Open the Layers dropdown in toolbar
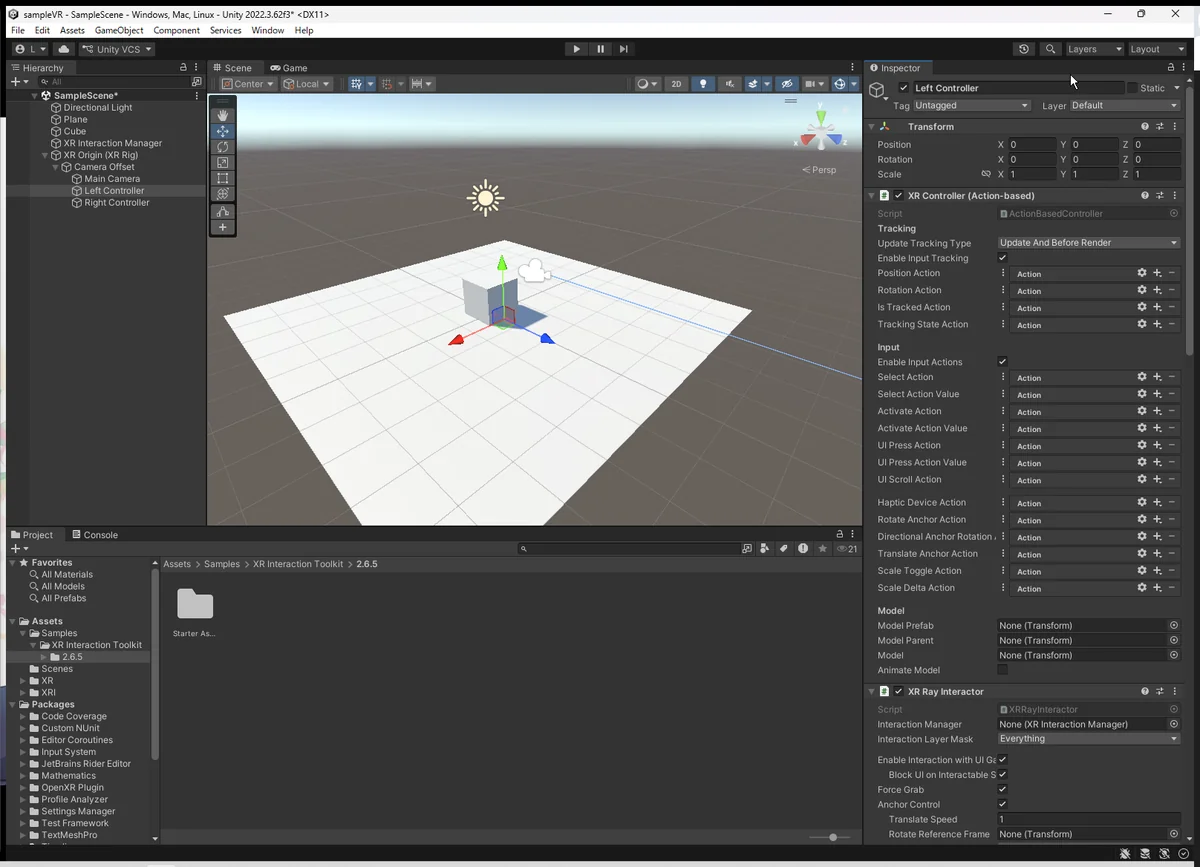The width and height of the screenshot is (1200, 867). (1092, 49)
